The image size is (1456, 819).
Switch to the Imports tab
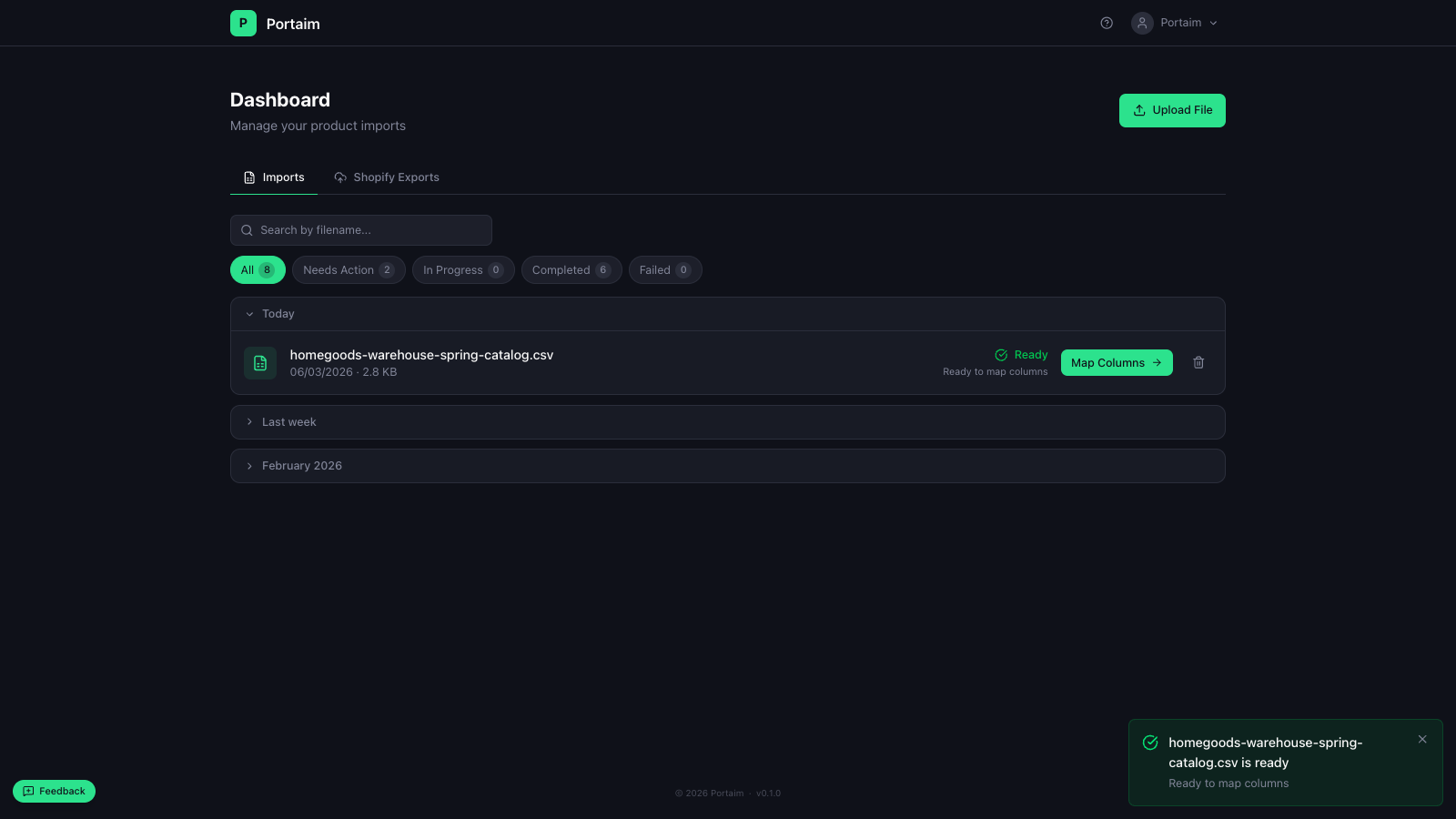[273, 177]
